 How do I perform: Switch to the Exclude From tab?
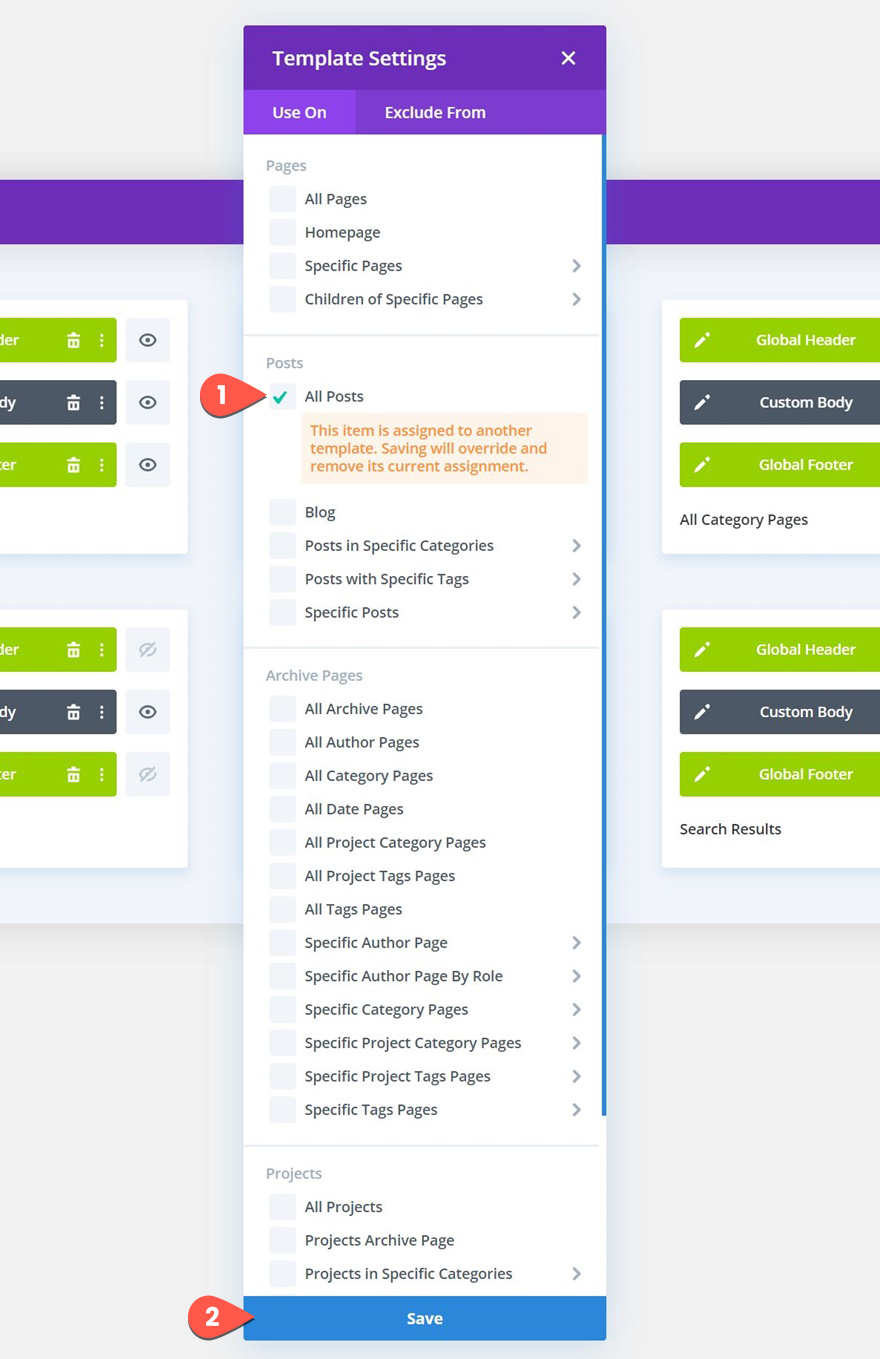(x=435, y=112)
